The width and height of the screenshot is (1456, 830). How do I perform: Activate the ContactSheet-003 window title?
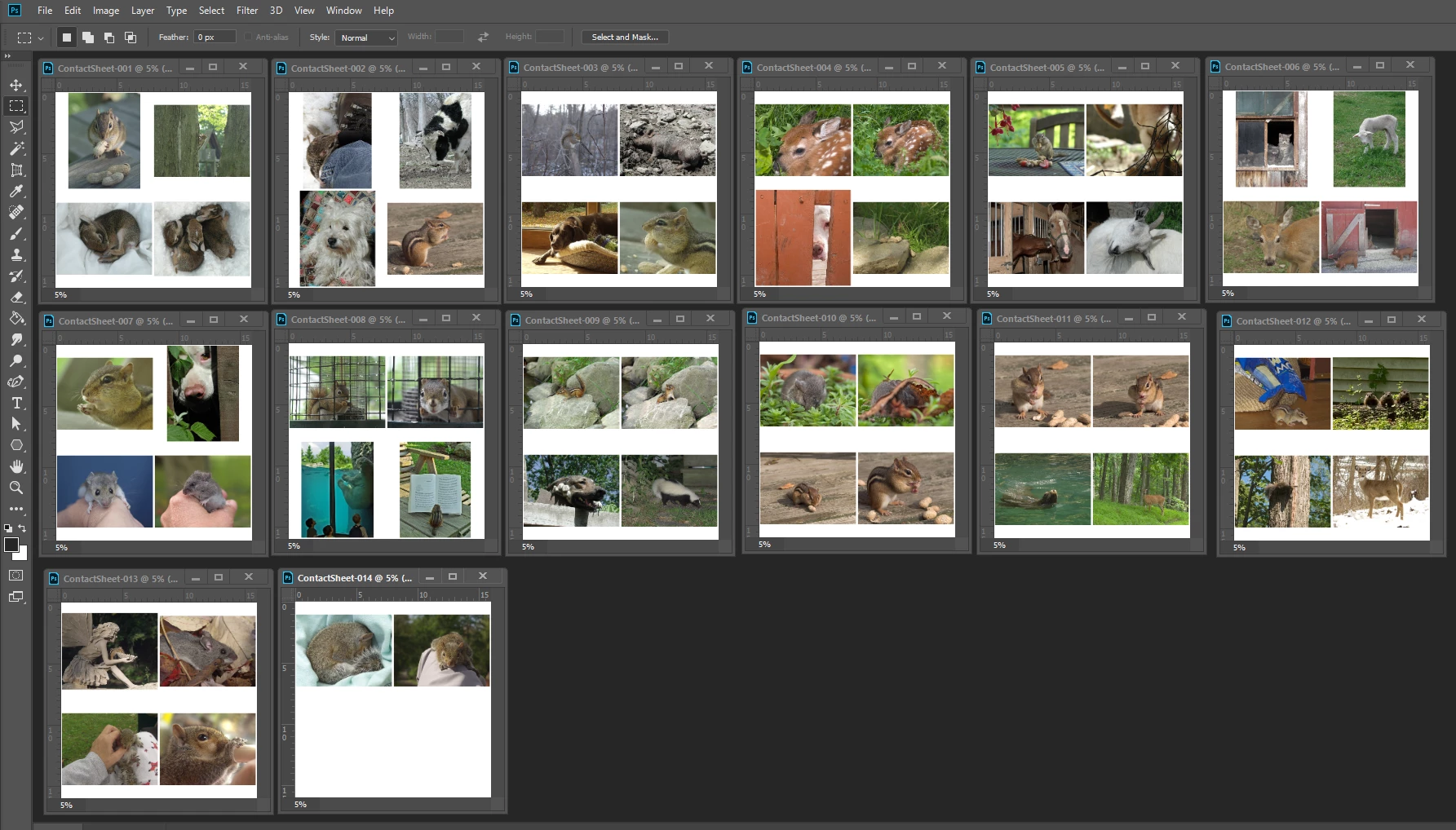[580, 68]
